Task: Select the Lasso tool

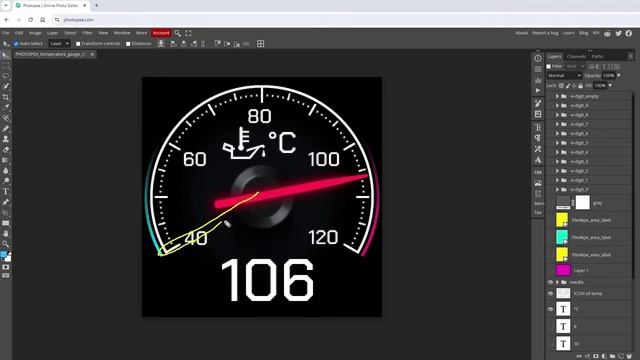Action: [6, 76]
